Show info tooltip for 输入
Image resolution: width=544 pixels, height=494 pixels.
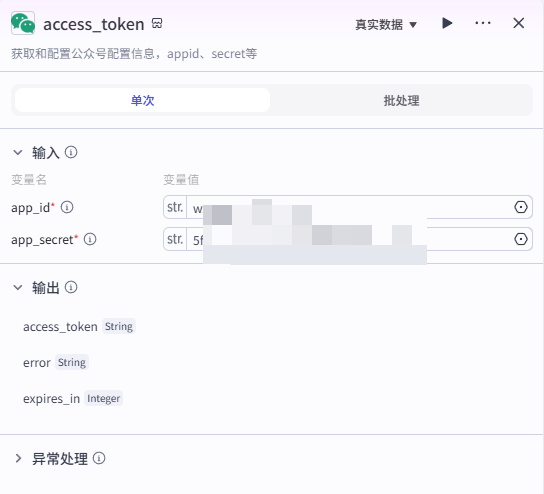[x=71, y=152]
